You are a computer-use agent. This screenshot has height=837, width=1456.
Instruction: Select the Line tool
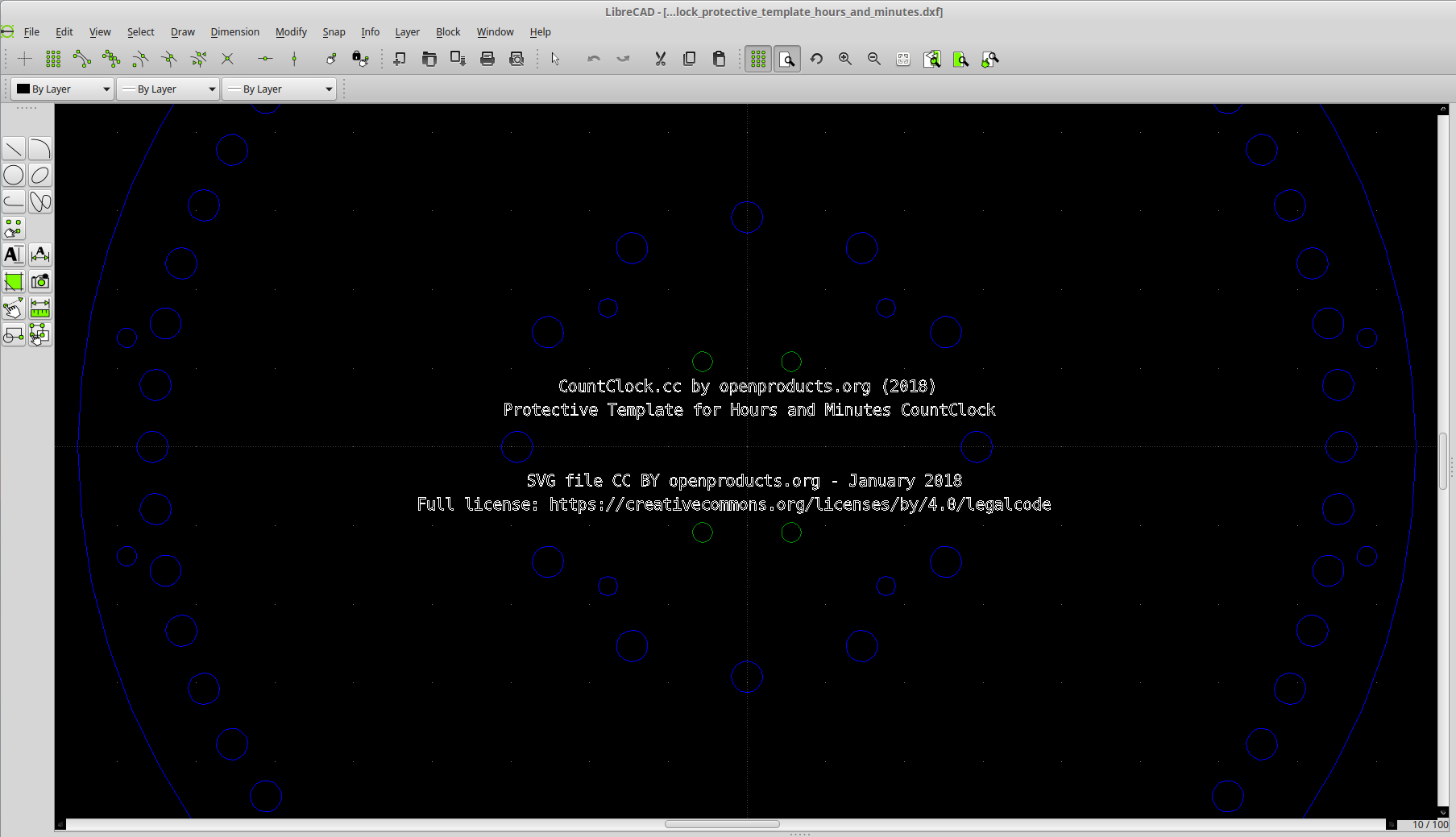(13, 148)
